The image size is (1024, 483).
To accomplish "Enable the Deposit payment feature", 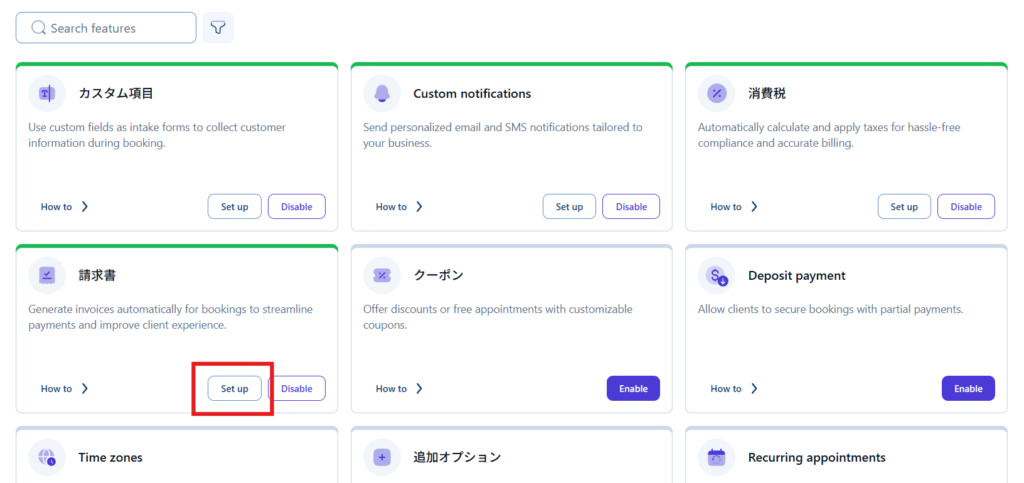I will (x=968, y=389).
